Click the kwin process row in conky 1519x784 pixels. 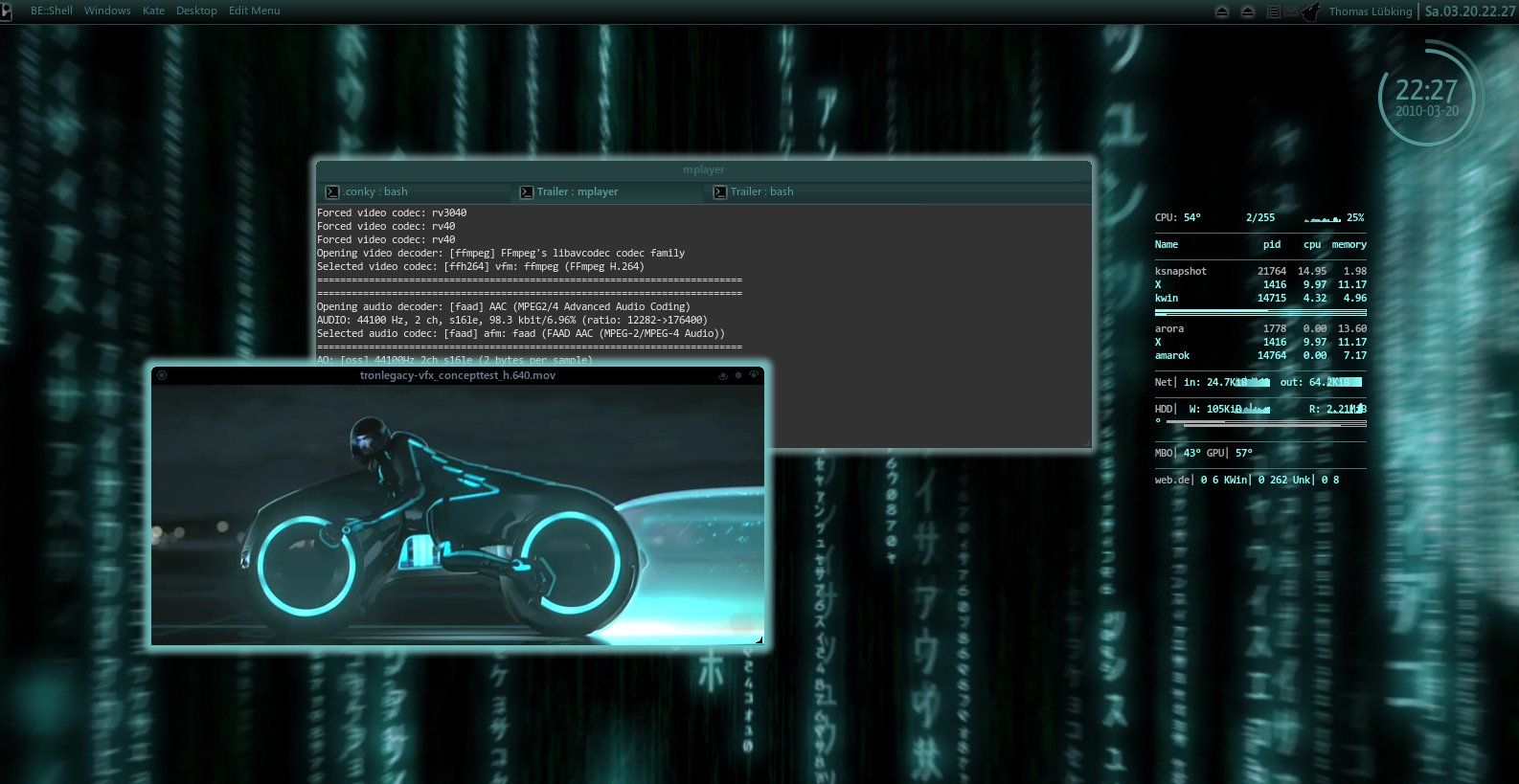click(x=1260, y=298)
